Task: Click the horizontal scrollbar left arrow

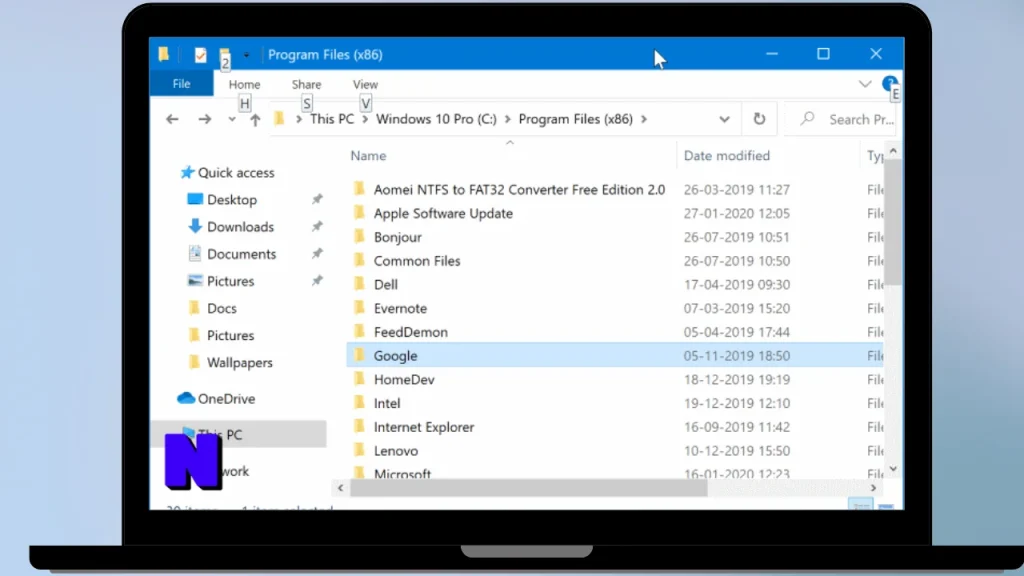Action: pyautogui.click(x=340, y=488)
